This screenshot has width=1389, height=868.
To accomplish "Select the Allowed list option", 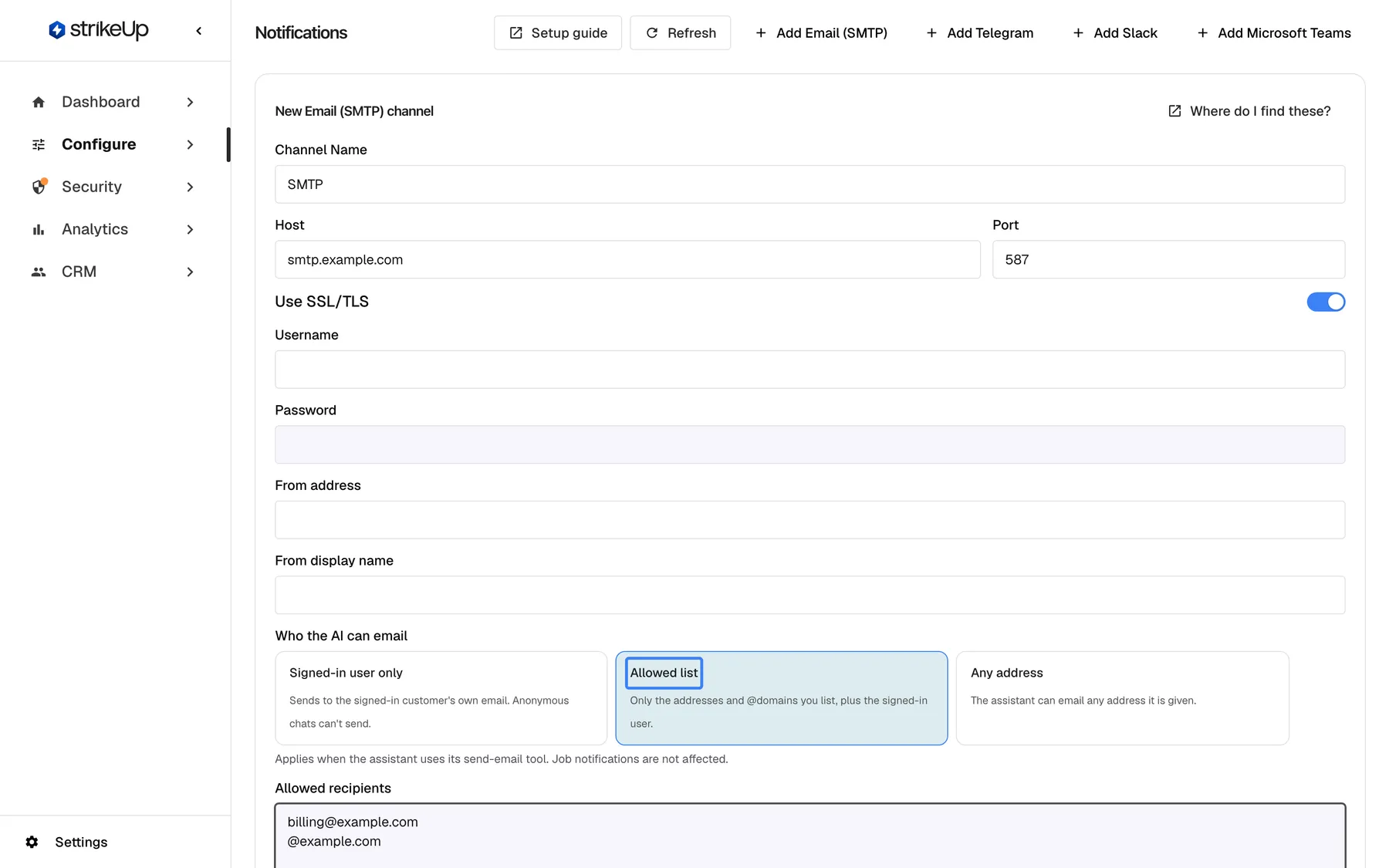I will pos(782,698).
